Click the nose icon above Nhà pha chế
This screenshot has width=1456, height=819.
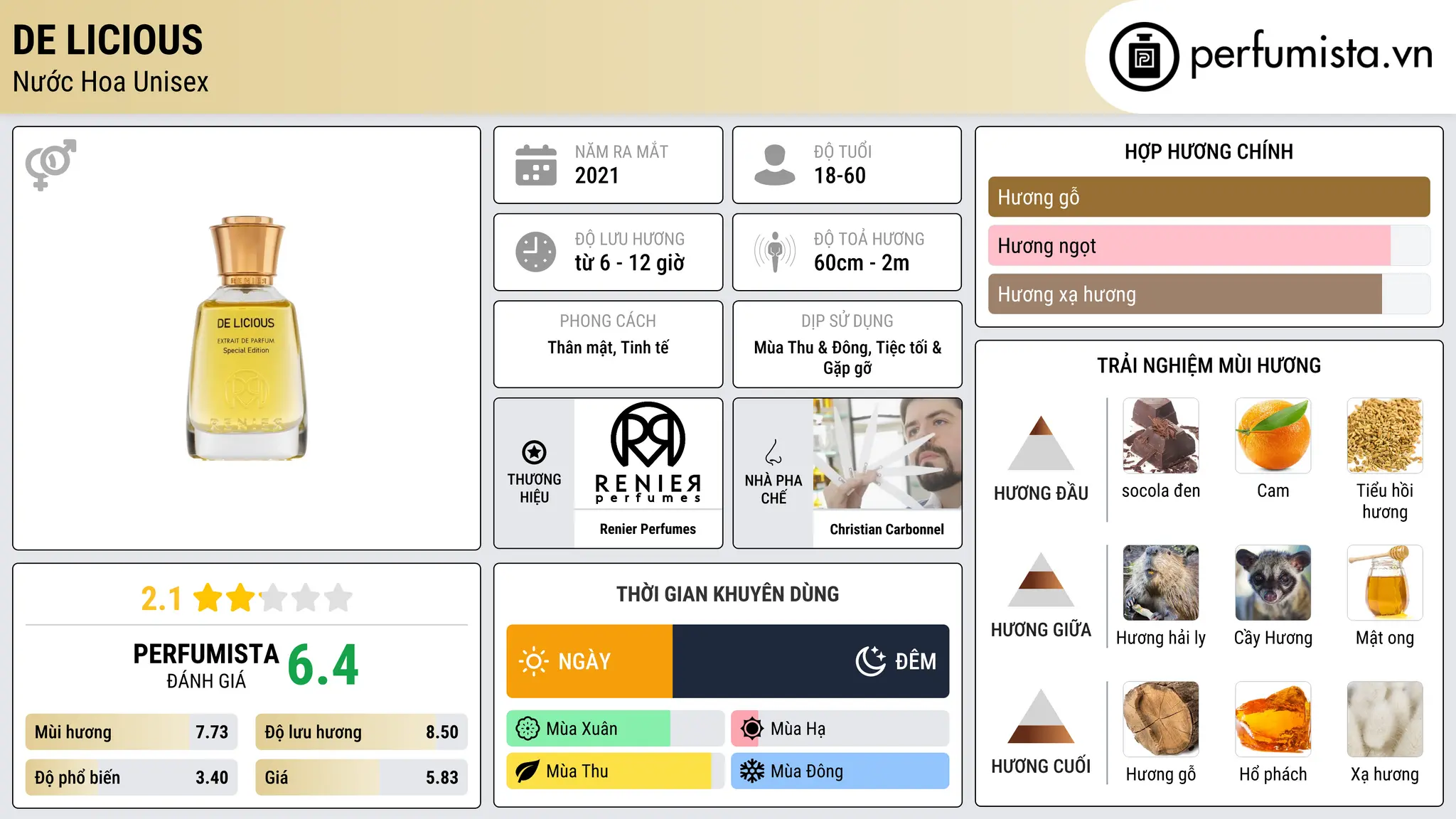pyautogui.click(x=773, y=452)
